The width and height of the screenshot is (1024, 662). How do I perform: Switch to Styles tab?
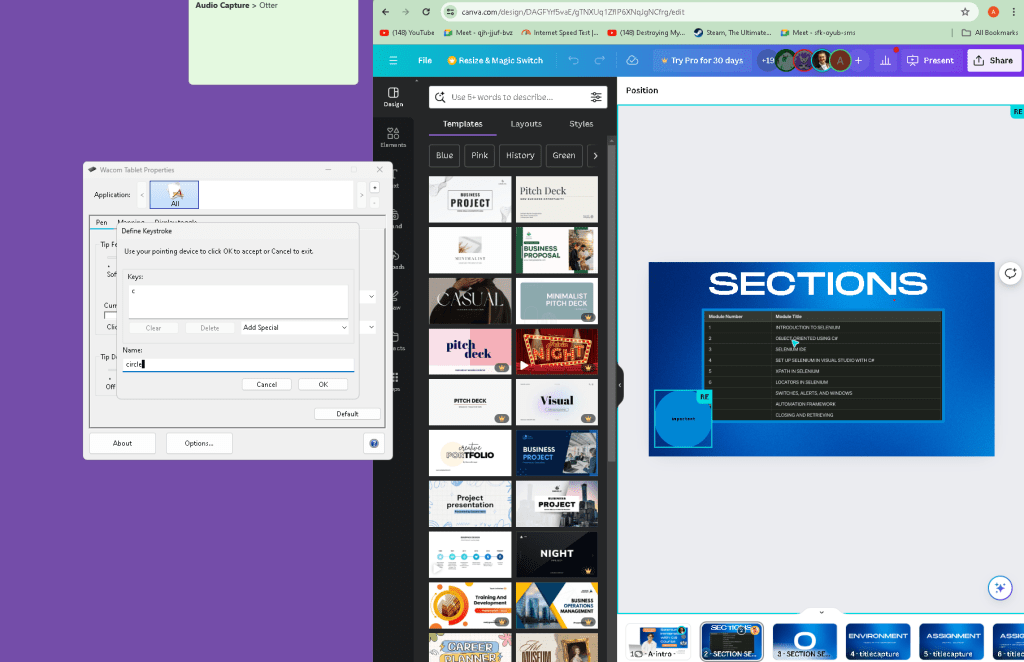581,124
